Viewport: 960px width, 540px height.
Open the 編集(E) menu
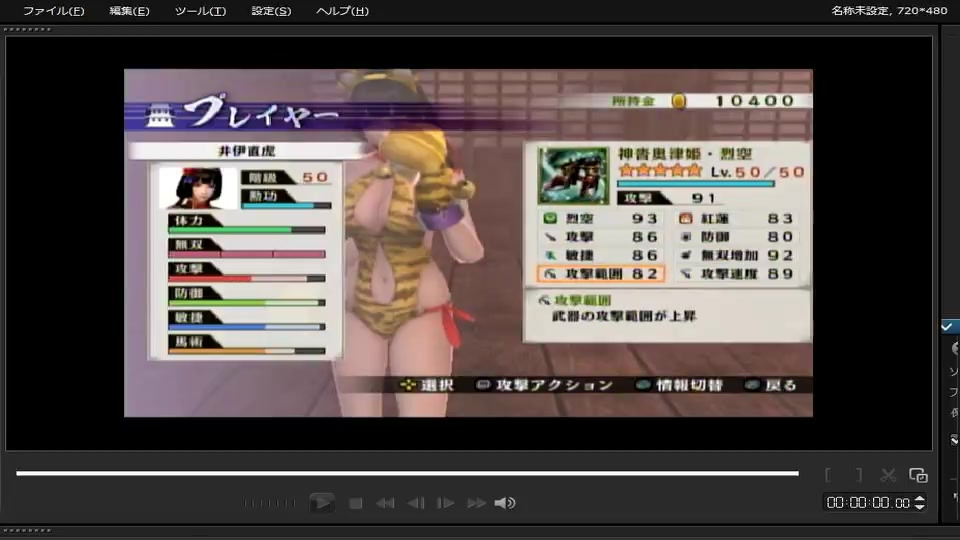coord(129,11)
